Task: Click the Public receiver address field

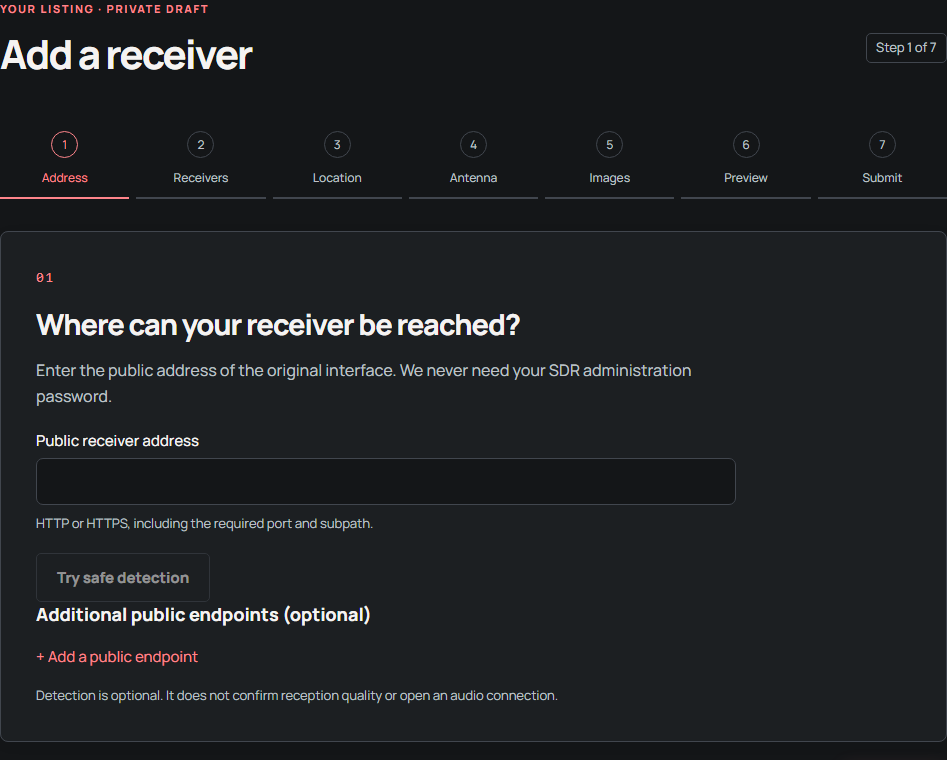Action: point(386,481)
